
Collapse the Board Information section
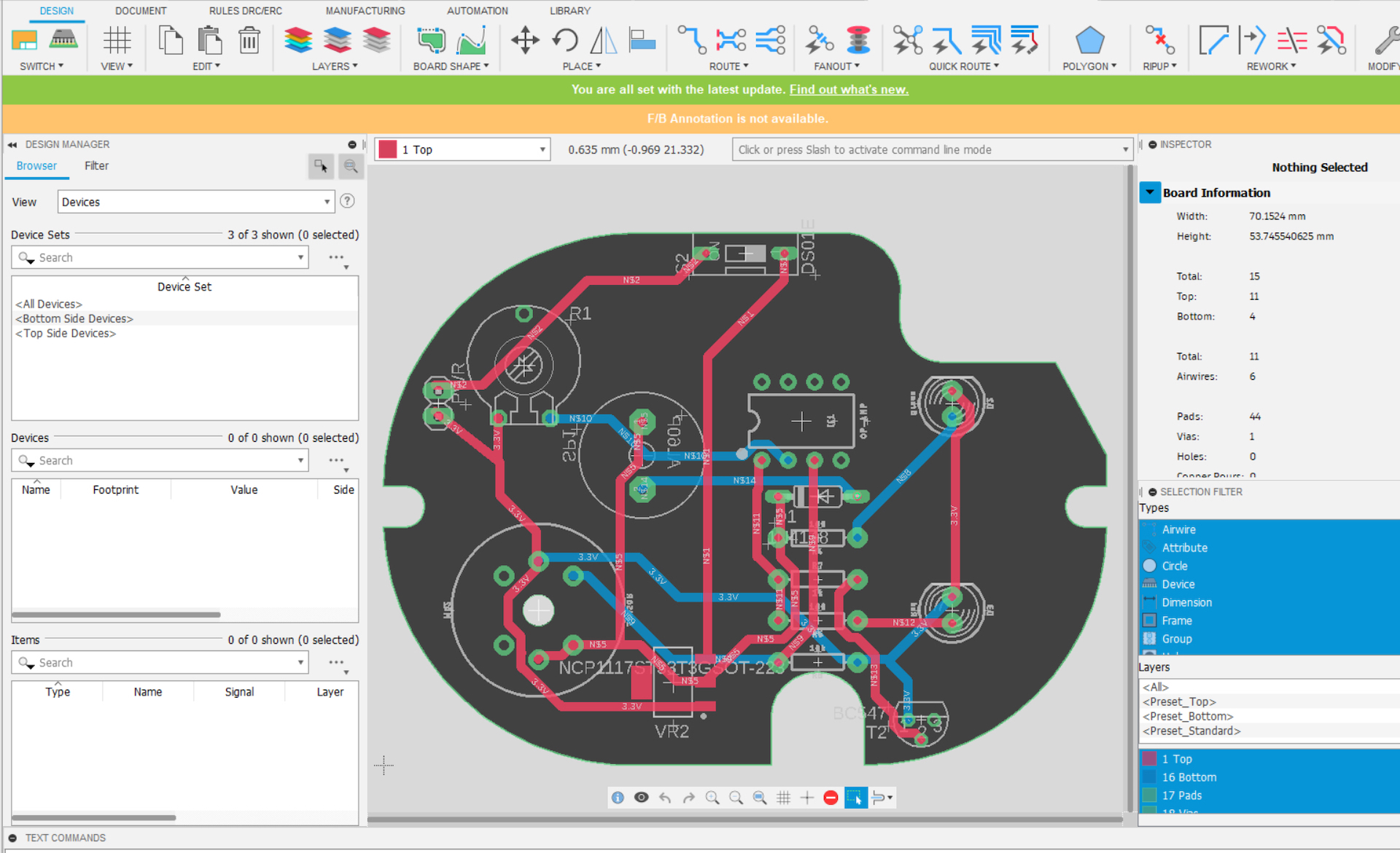1150,192
